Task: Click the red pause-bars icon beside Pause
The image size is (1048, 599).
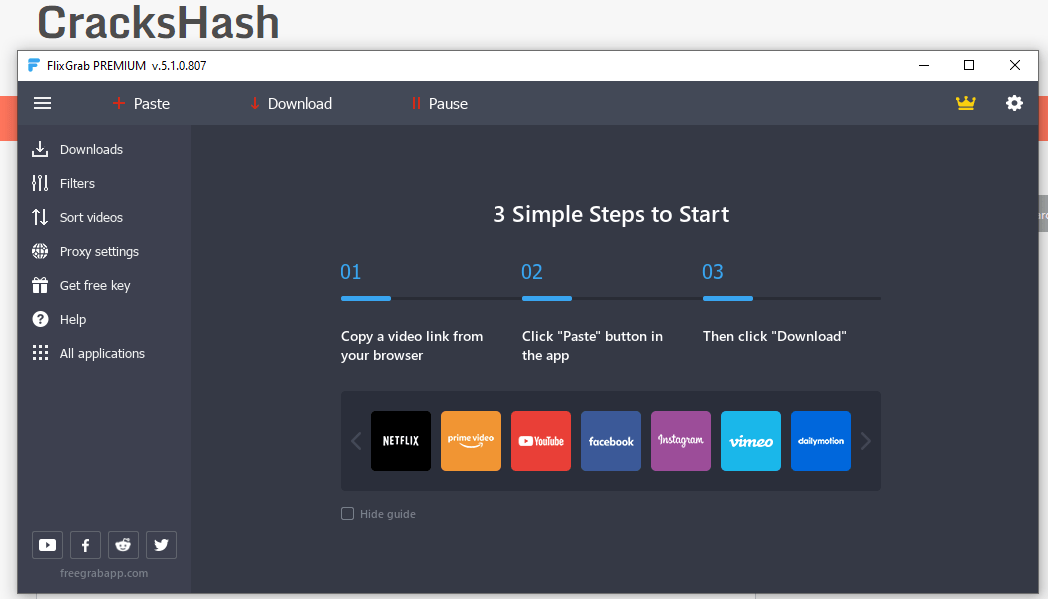Action: tap(416, 103)
